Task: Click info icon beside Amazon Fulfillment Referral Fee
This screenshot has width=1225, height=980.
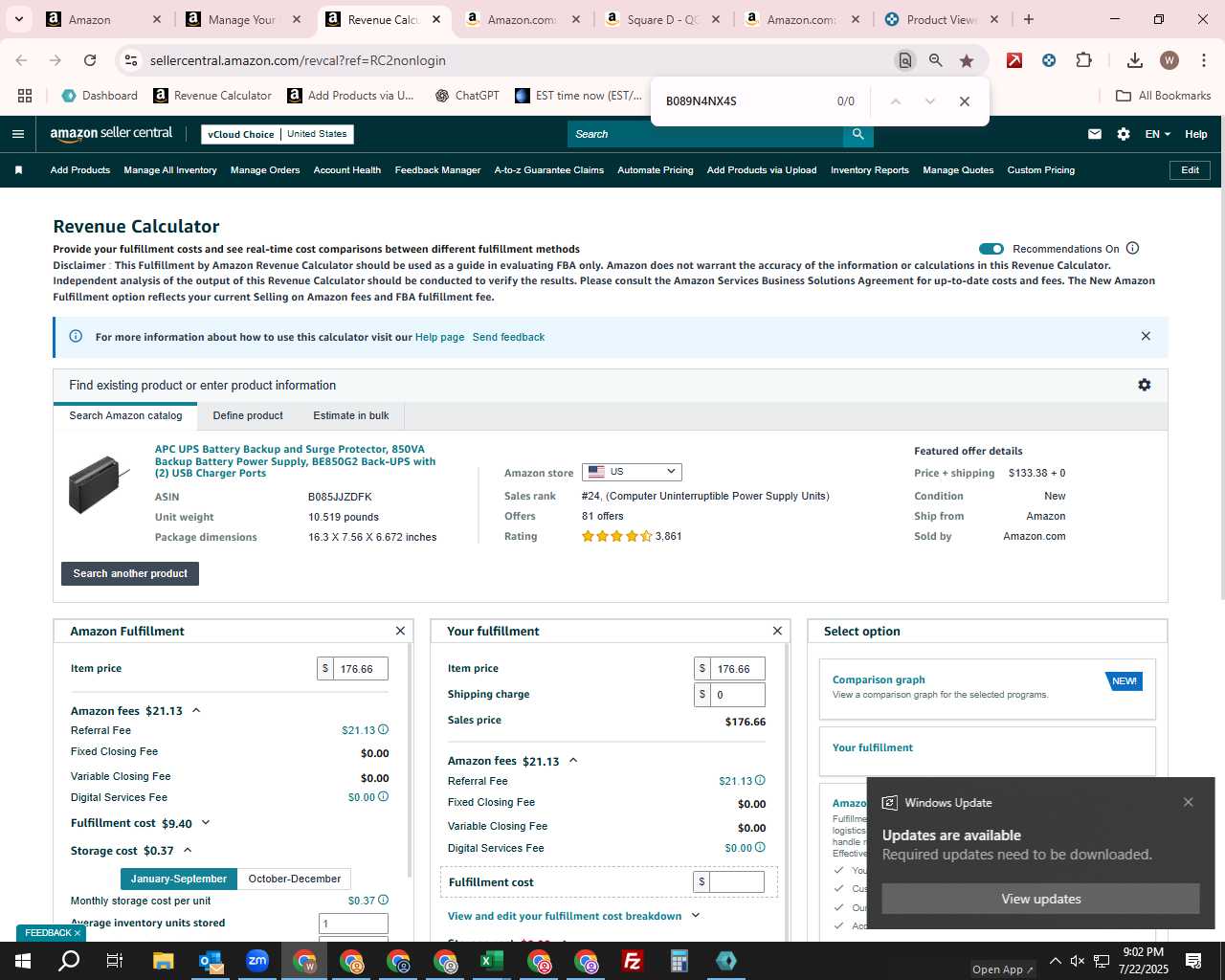Action: coord(384,730)
